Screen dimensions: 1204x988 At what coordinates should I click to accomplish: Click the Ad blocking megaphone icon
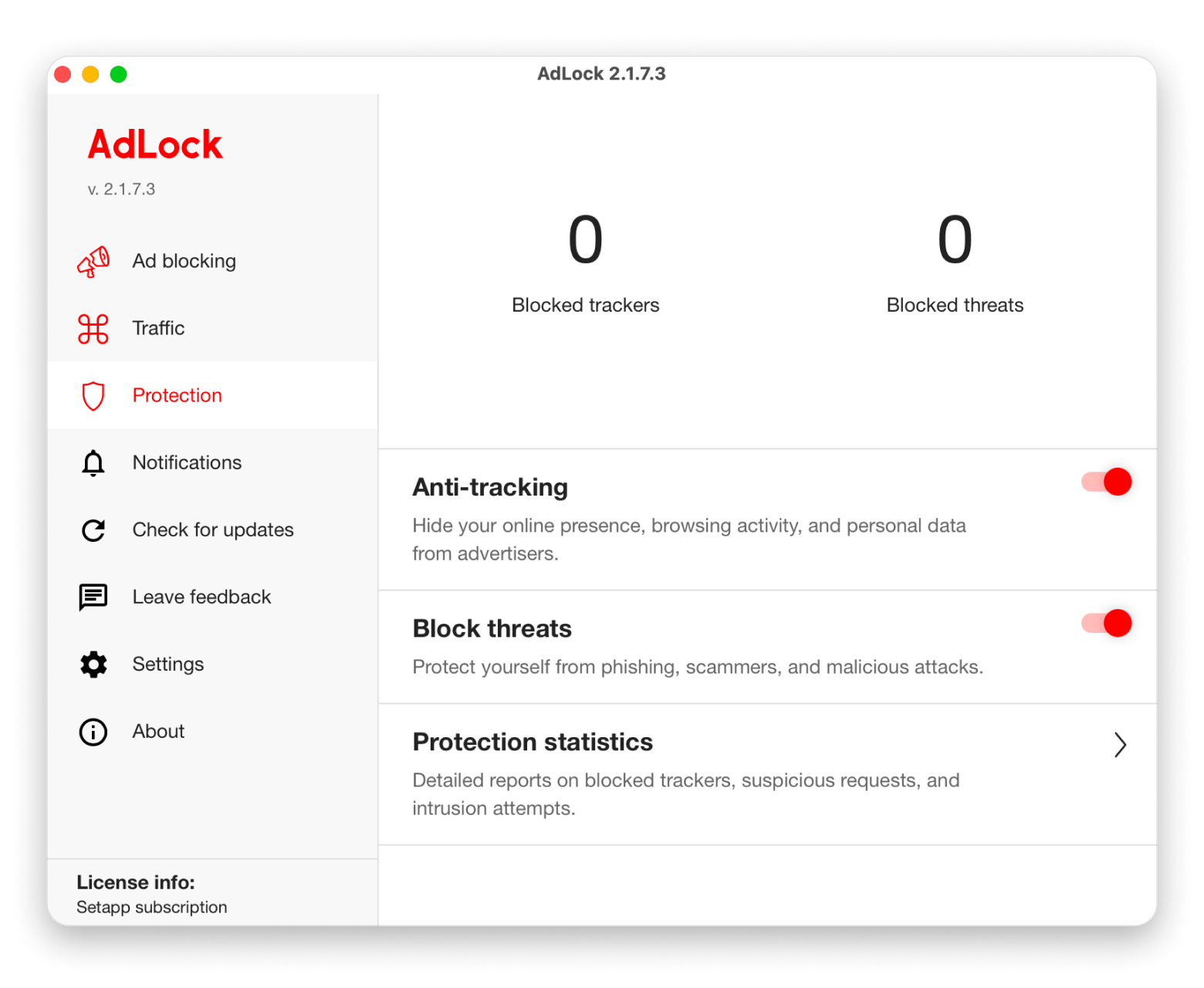click(93, 262)
